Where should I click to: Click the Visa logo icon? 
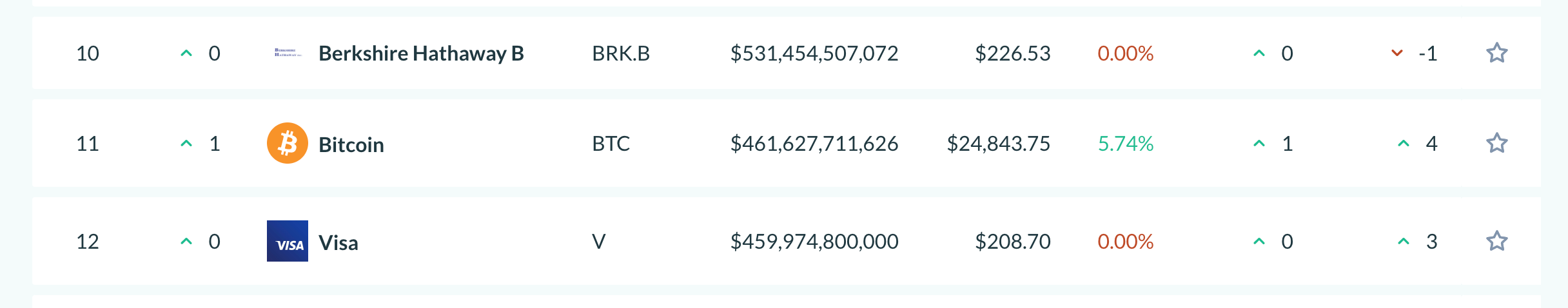click(x=288, y=241)
